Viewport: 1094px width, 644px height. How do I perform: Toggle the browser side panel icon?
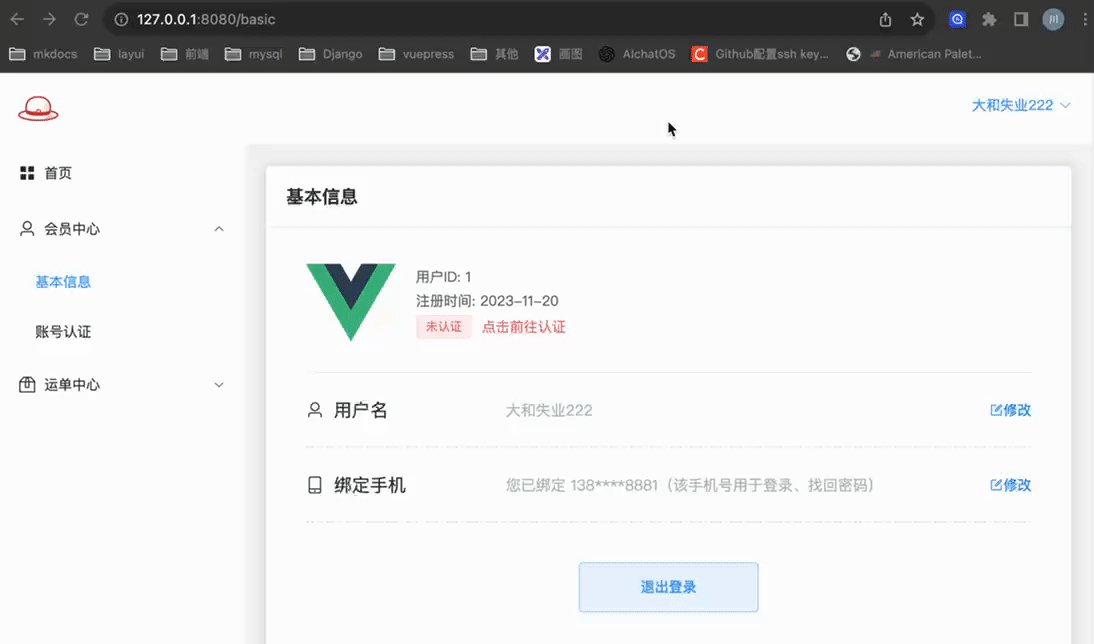click(1021, 19)
